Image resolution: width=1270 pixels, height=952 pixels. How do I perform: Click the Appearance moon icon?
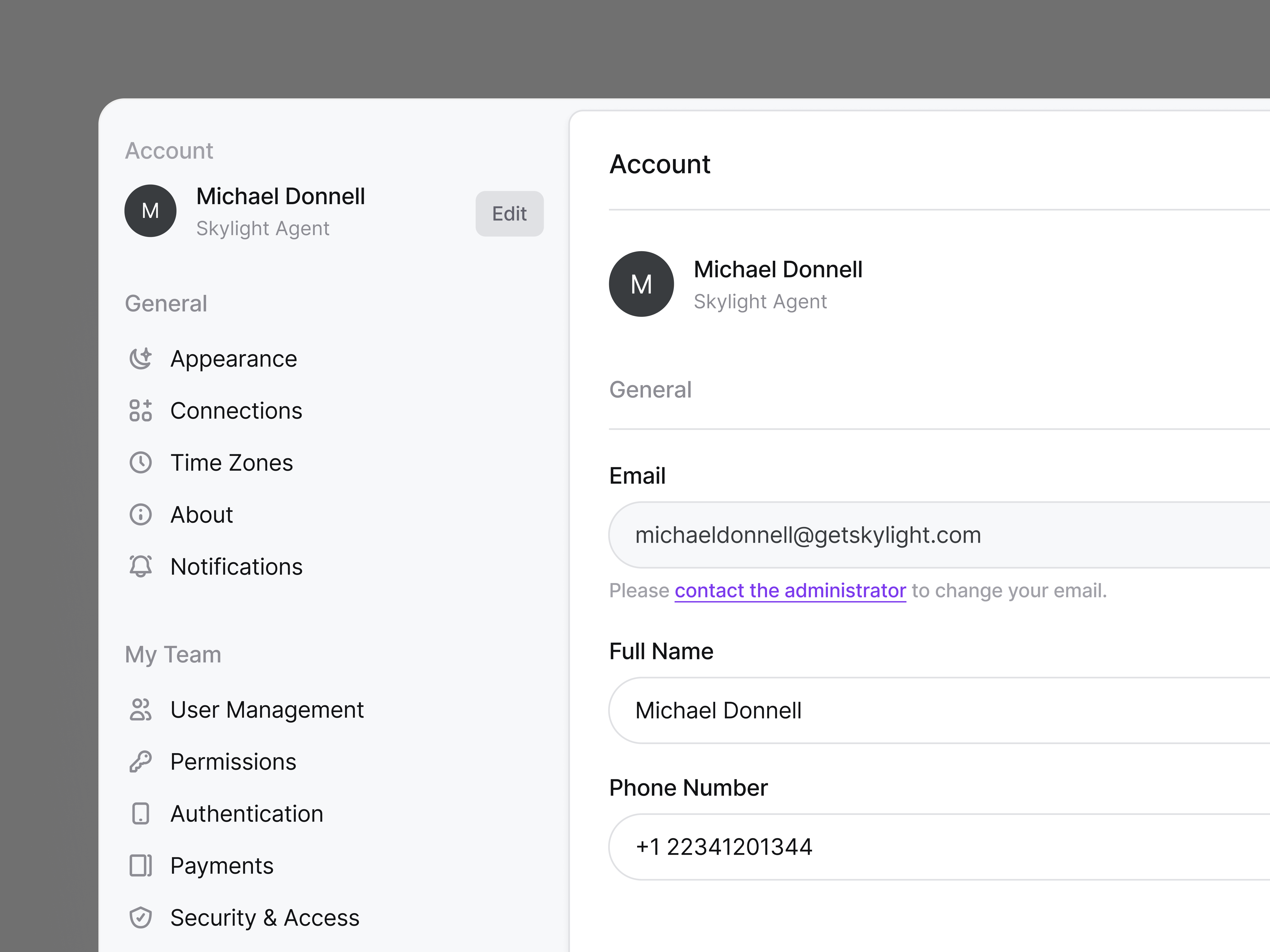(x=141, y=359)
